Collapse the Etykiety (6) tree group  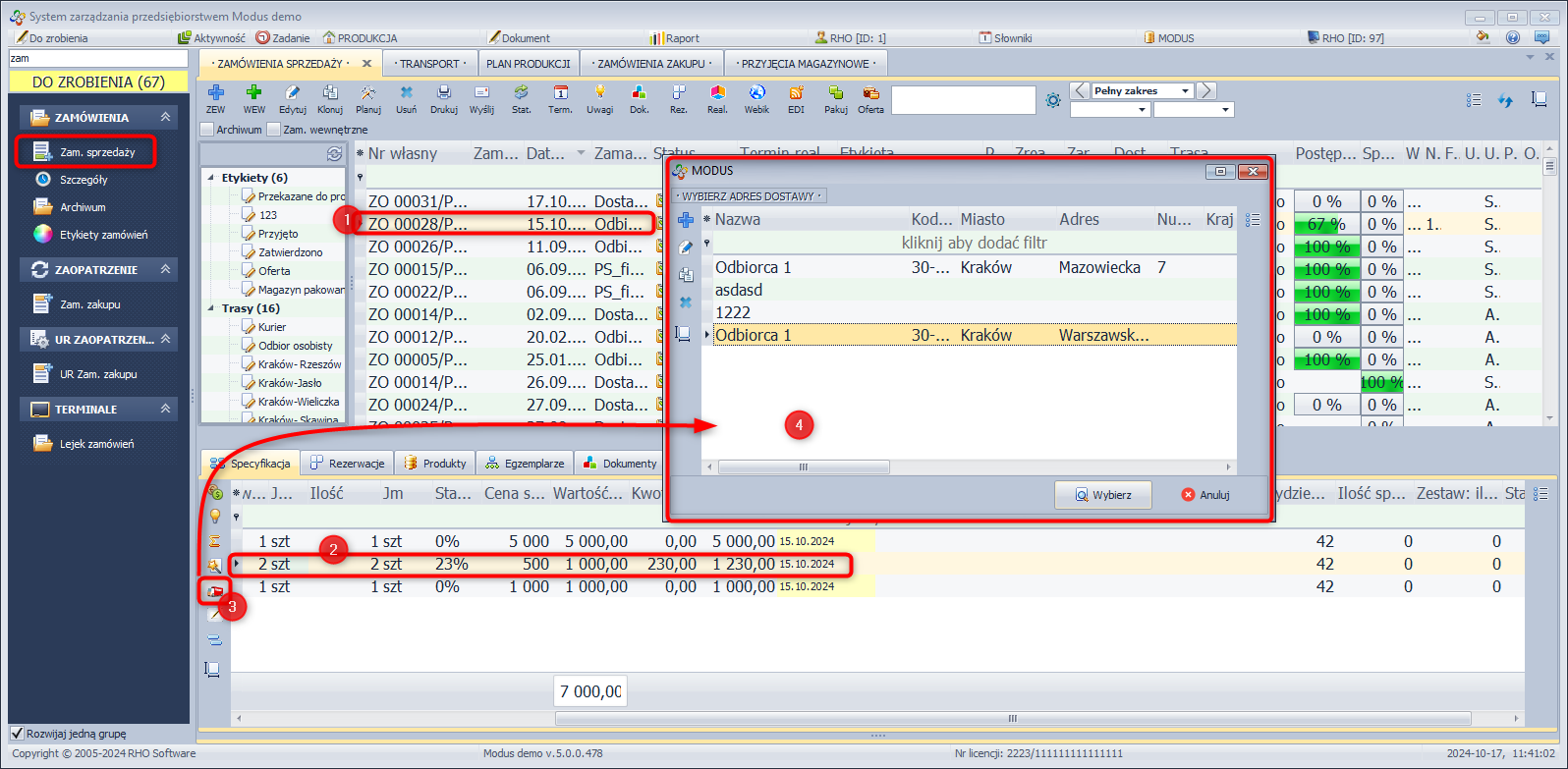click(x=210, y=178)
